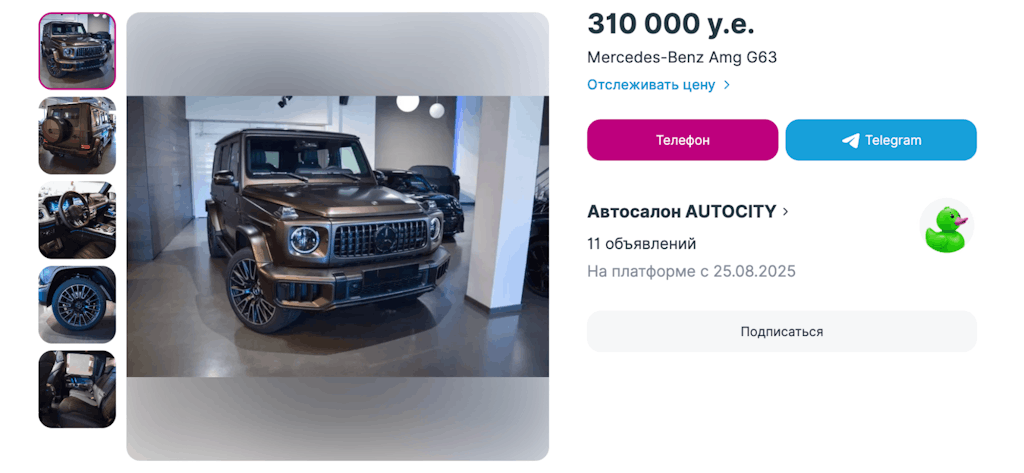Subscribe using the Подписаться button
The image size is (1024, 473).
pos(782,331)
